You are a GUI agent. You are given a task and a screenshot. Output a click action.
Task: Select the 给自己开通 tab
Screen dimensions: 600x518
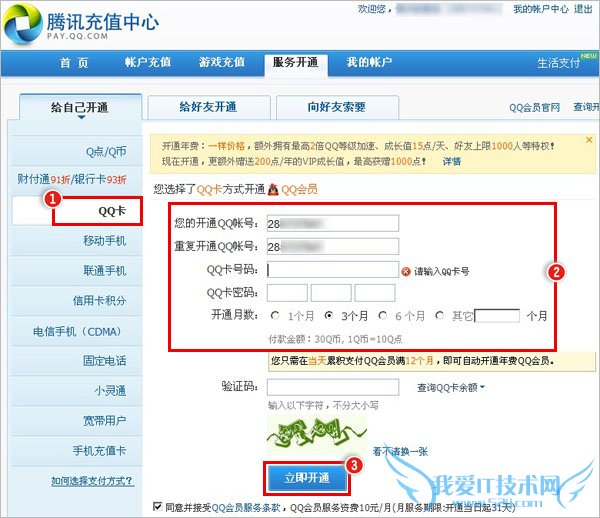point(80,108)
